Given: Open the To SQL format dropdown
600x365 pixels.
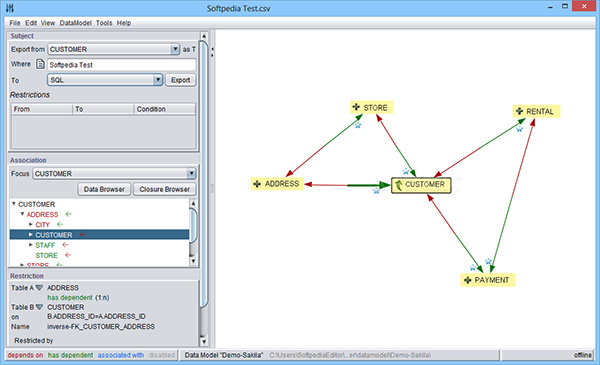Looking at the screenshot, I should click(158, 80).
